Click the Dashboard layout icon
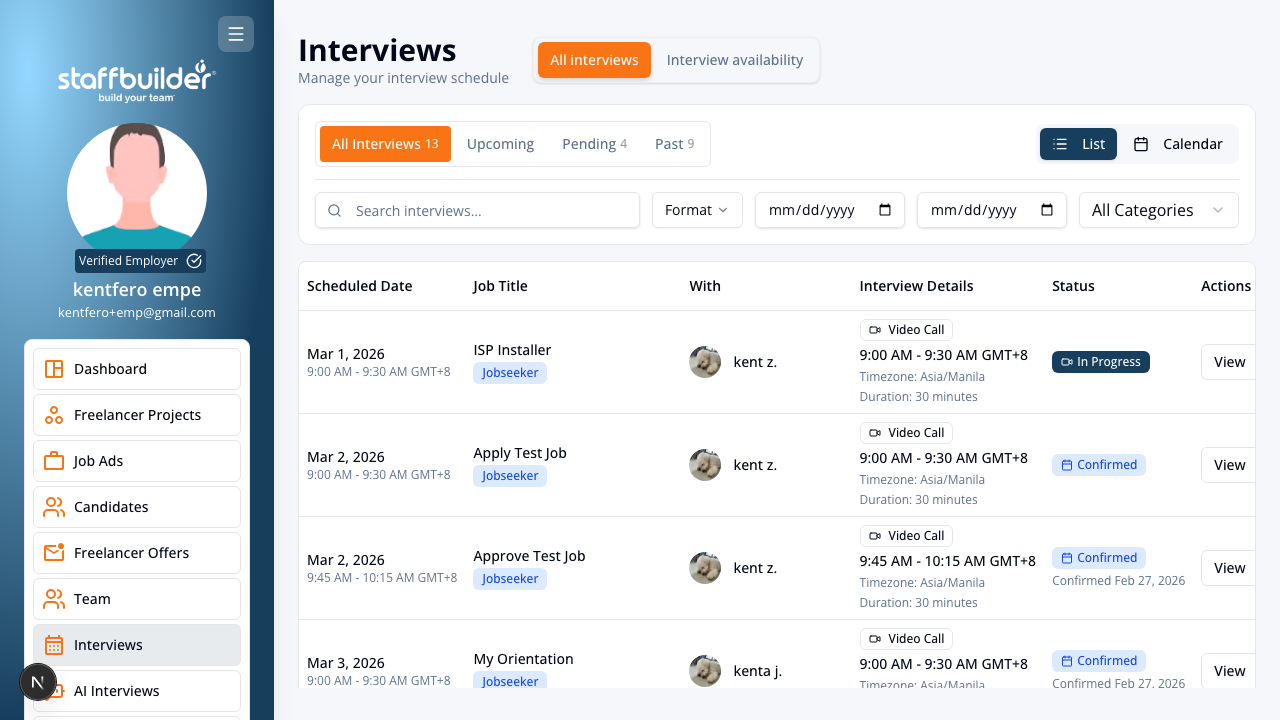 click(54, 369)
